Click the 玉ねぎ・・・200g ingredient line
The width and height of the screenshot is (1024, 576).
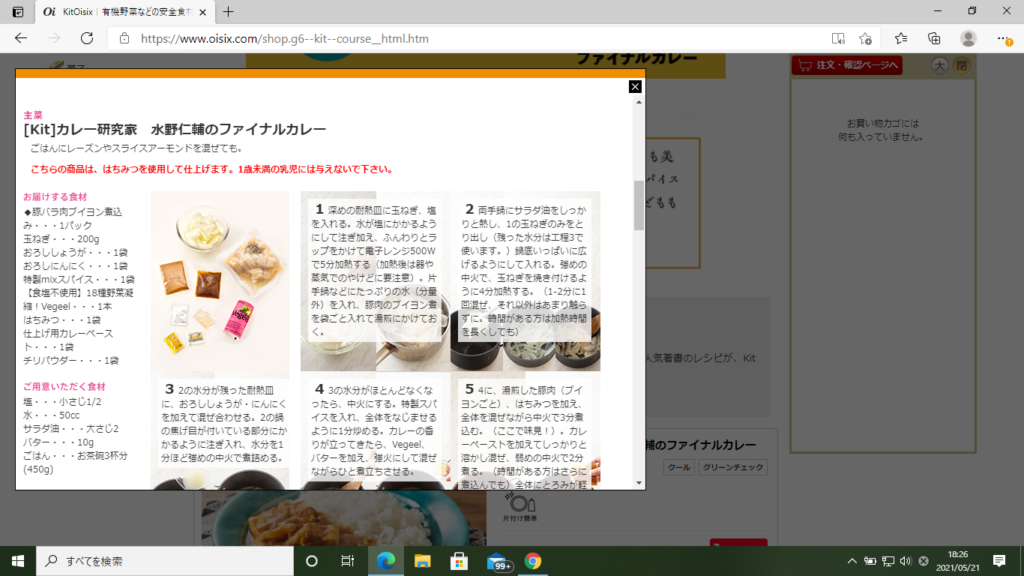[61, 239]
